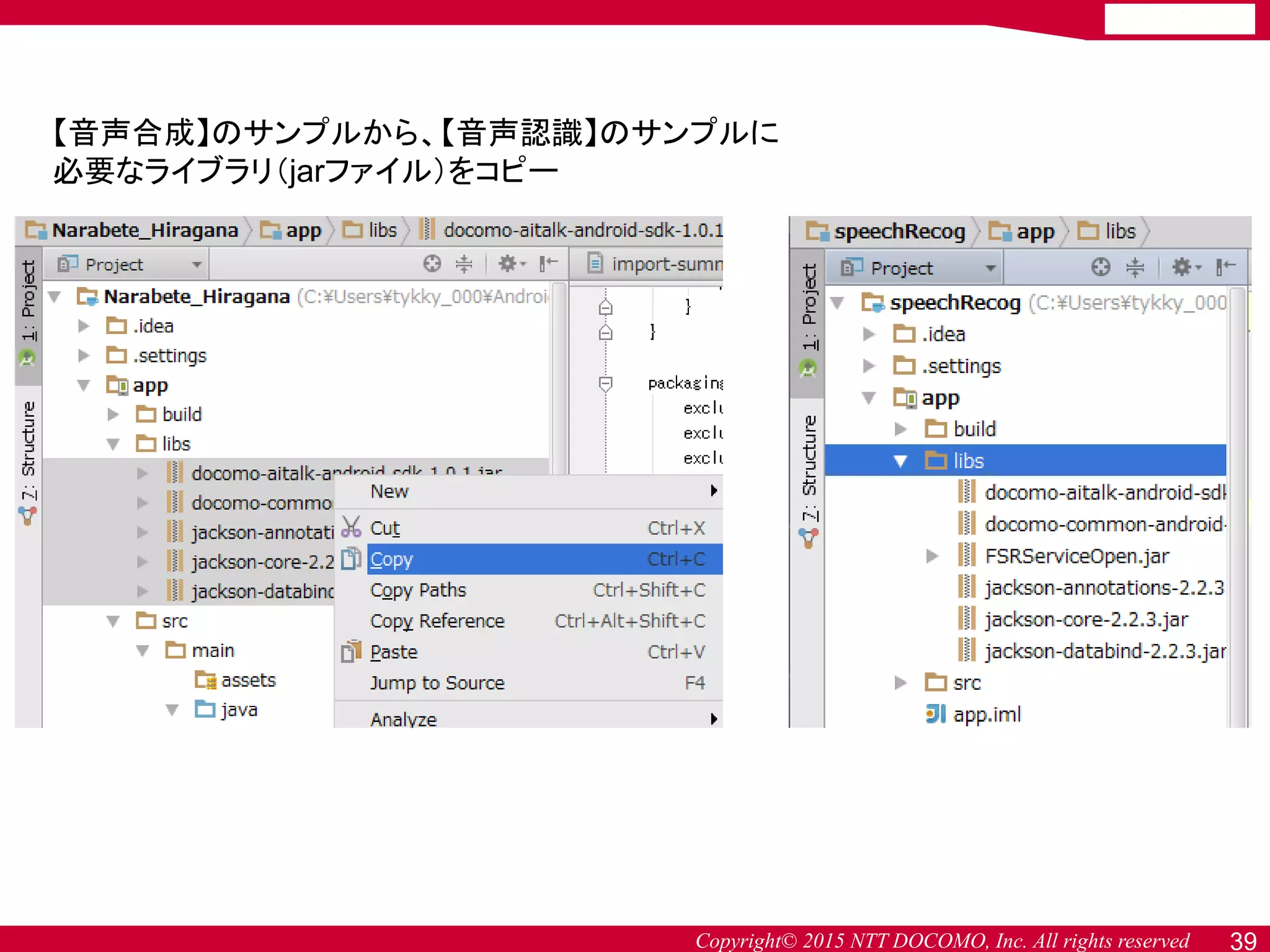
Task: Click docomo-aitalk-android-sdk breadcrumb in navigation bar
Action: [571, 230]
